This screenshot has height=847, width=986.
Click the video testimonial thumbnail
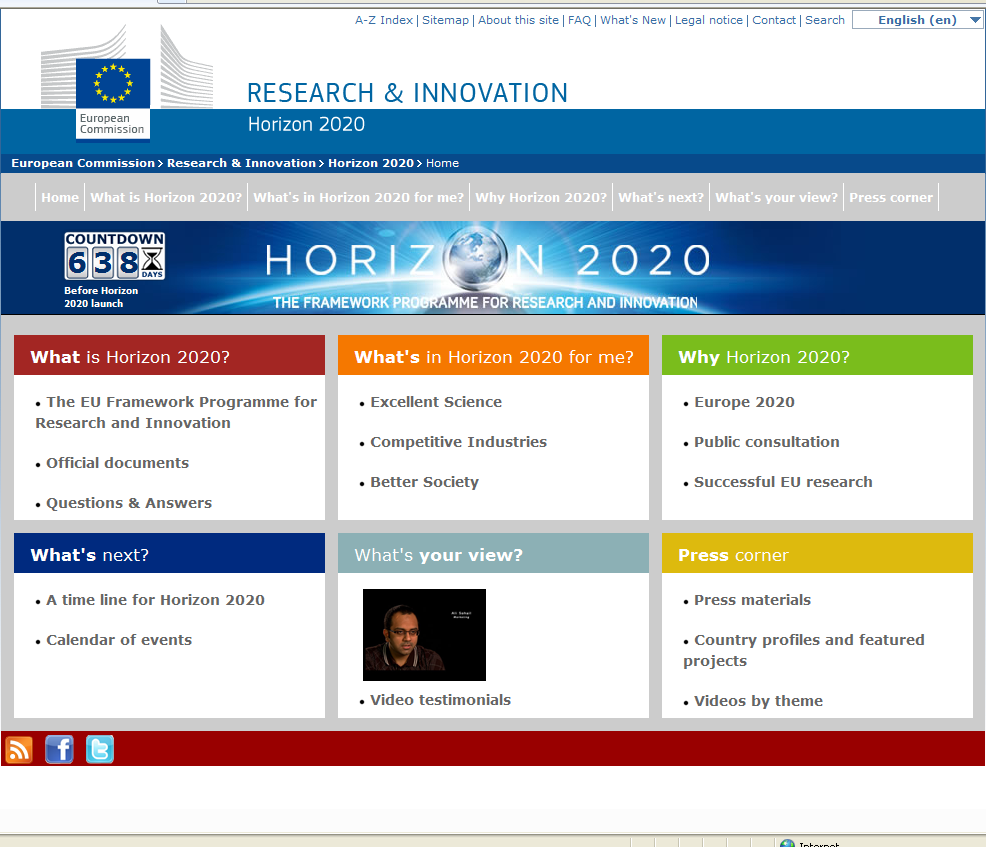424,634
